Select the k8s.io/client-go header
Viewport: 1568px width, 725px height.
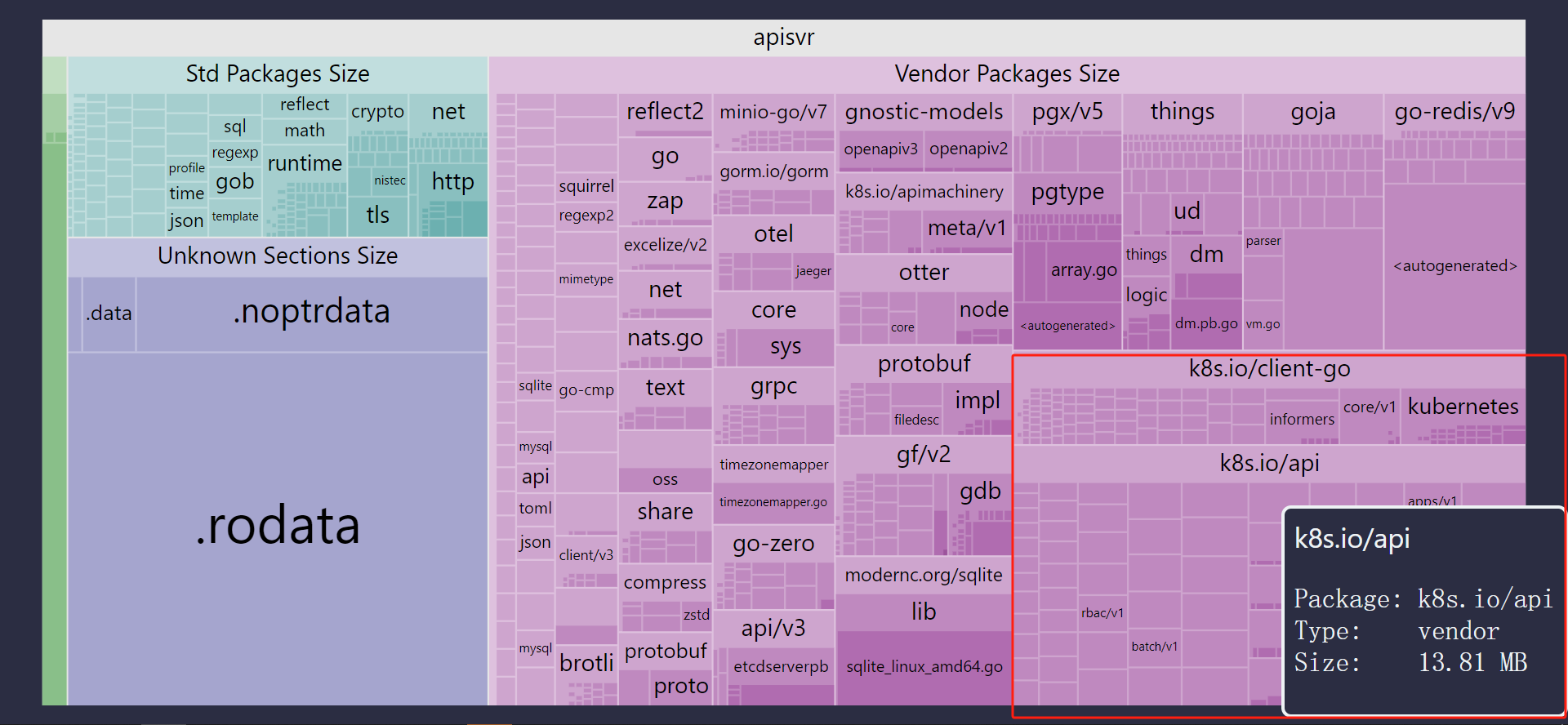point(1268,369)
